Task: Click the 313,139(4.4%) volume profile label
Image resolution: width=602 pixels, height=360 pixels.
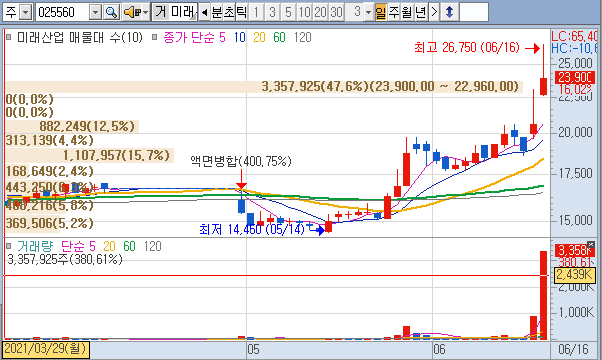Action: coord(50,140)
